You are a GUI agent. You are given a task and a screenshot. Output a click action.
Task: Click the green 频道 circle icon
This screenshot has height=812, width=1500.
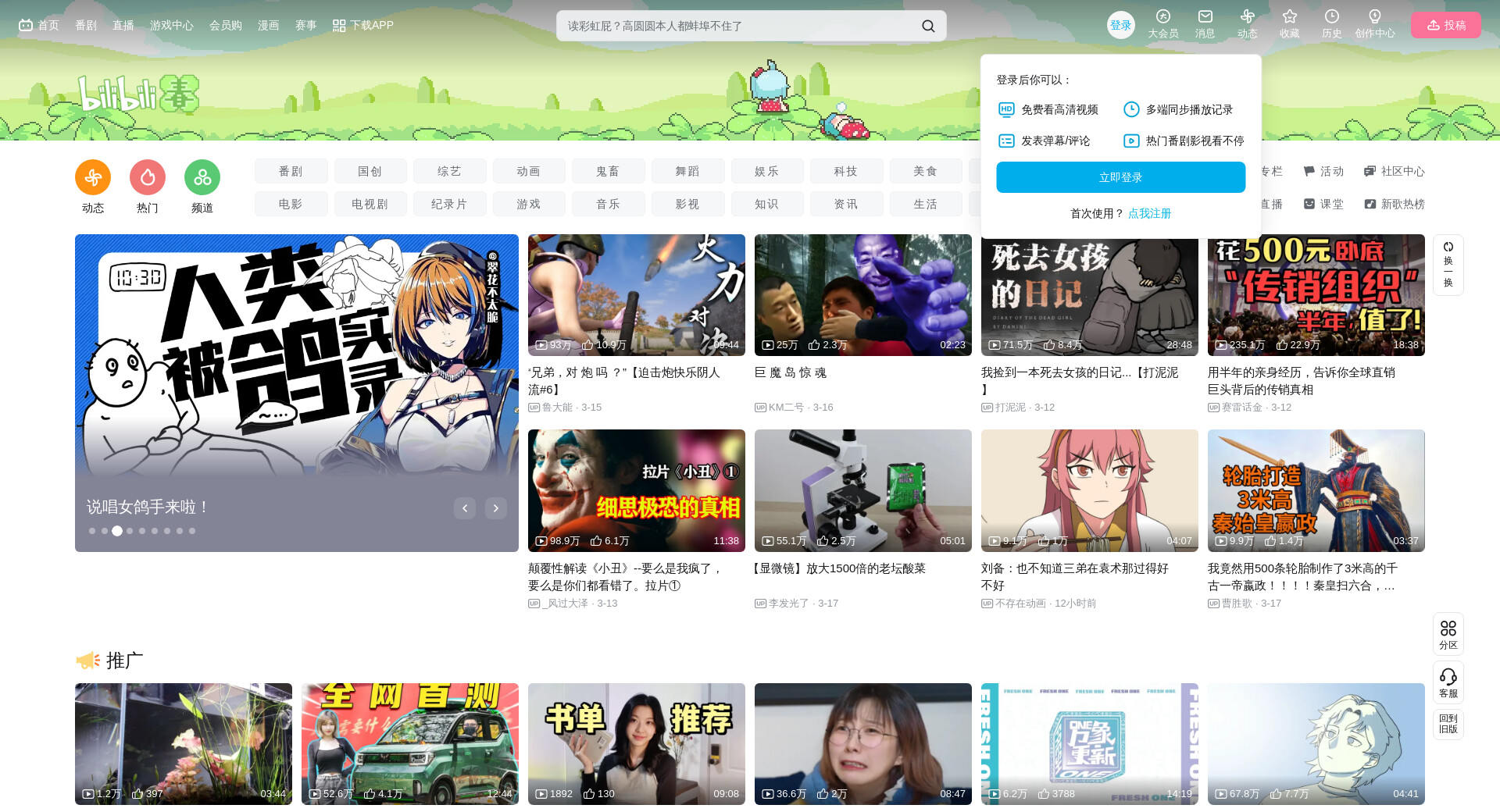point(202,177)
